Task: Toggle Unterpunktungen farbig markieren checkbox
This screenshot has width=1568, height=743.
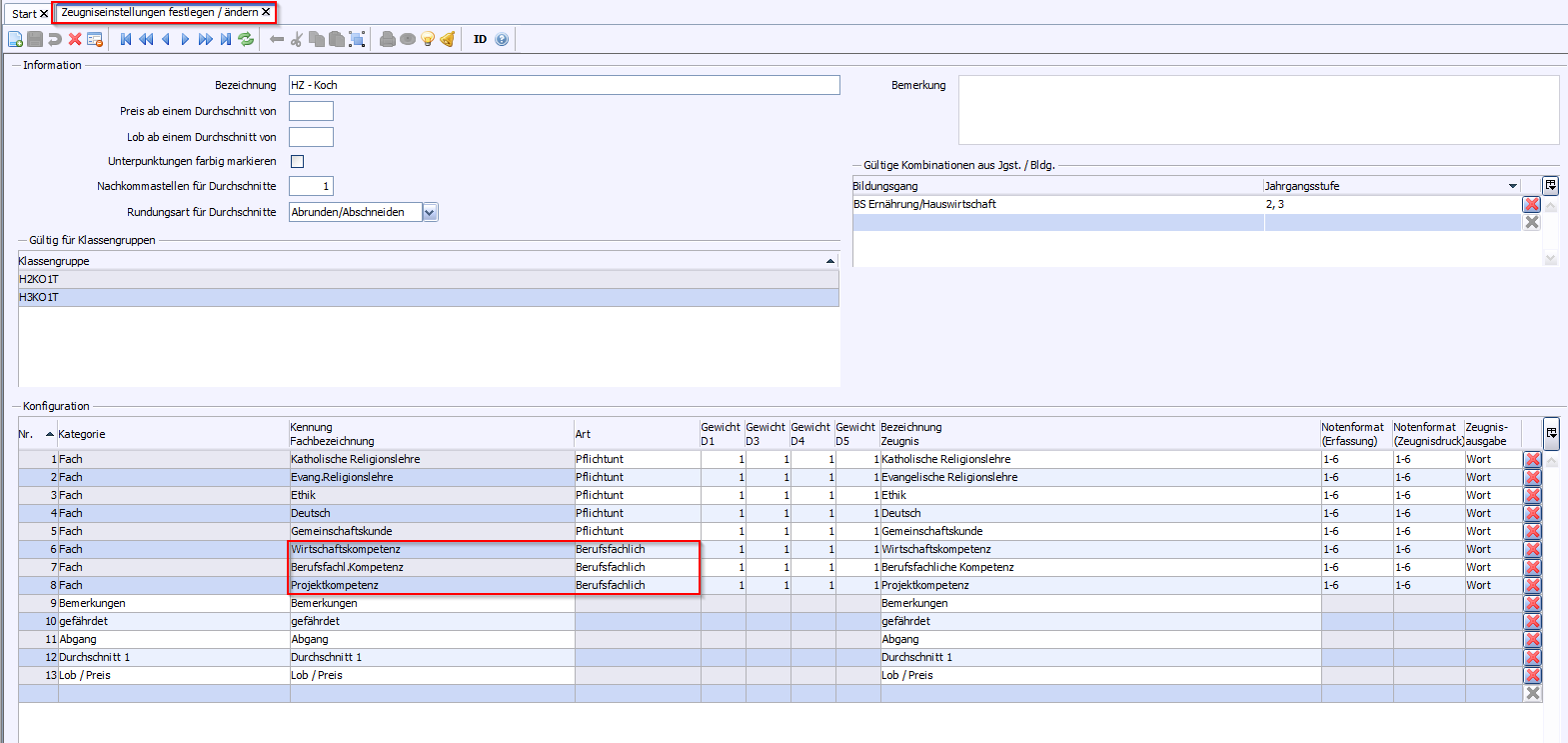Action: tap(297, 161)
